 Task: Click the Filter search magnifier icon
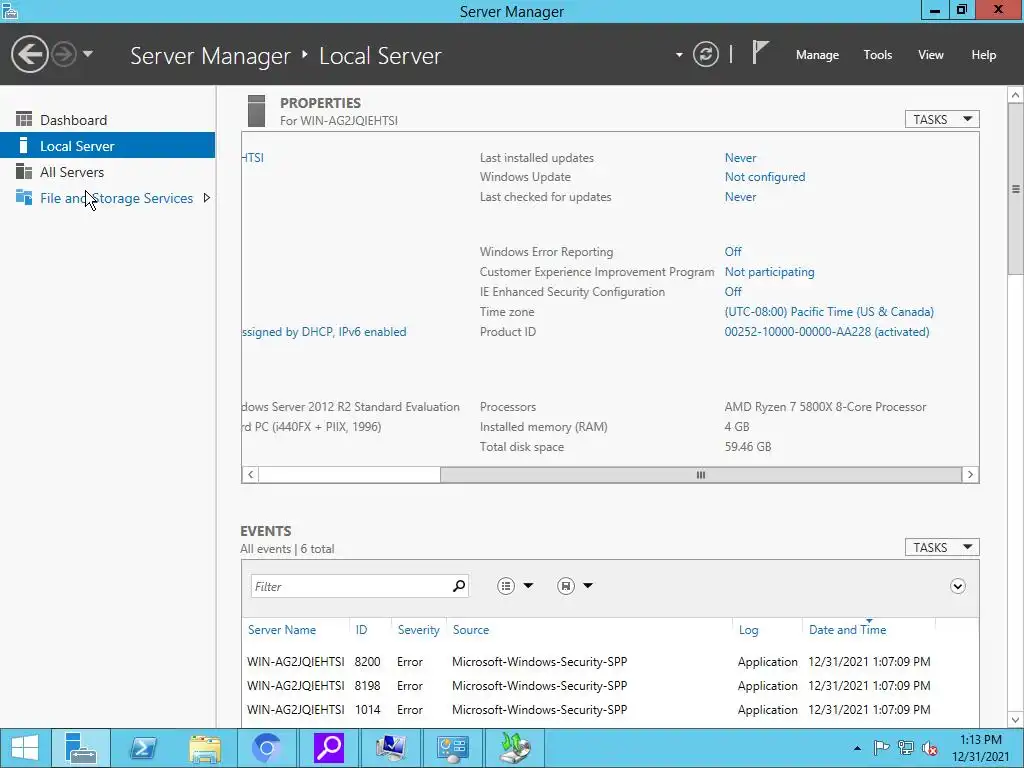coord(459,586)
